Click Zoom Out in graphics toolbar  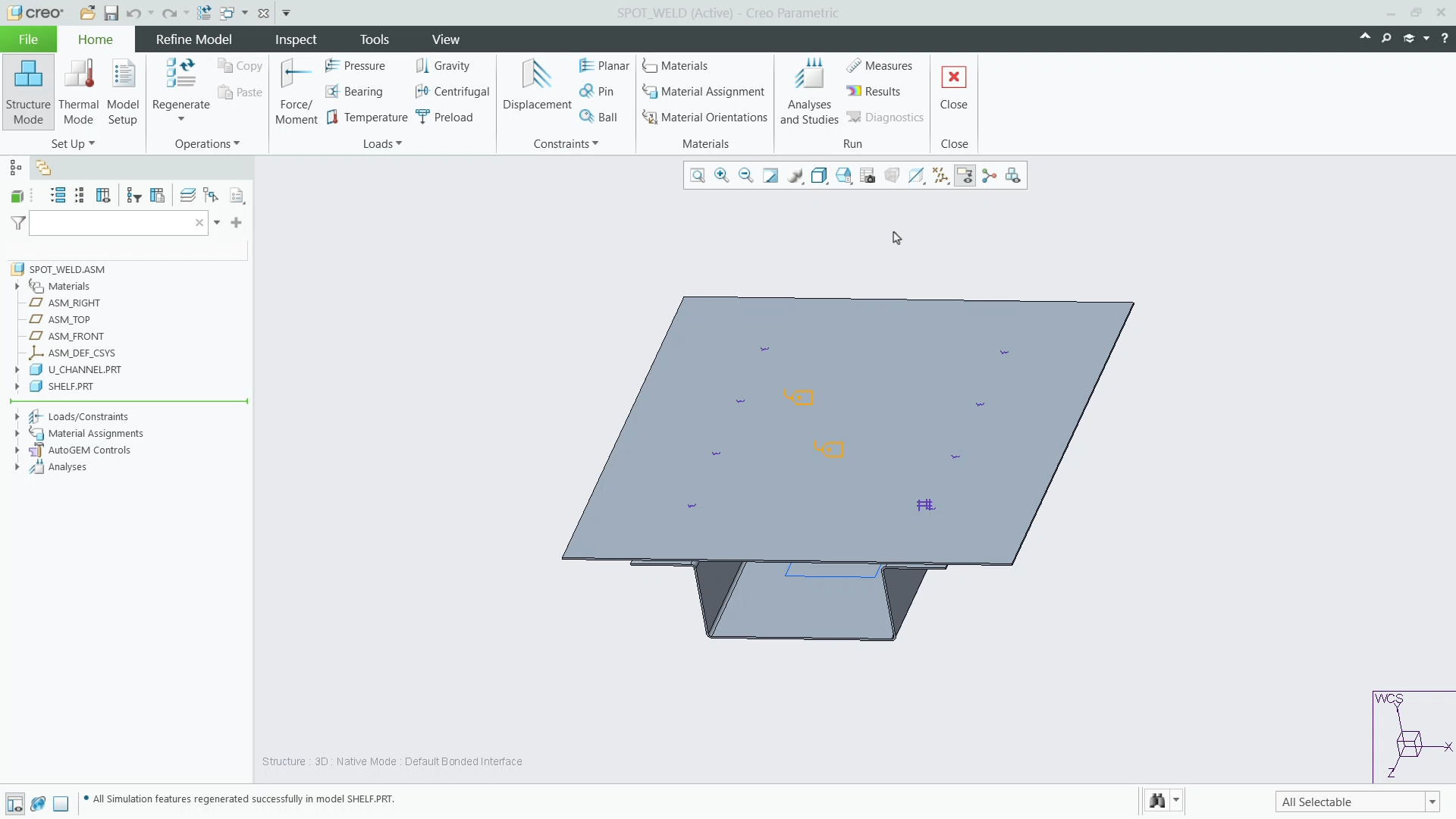point(746,176)
